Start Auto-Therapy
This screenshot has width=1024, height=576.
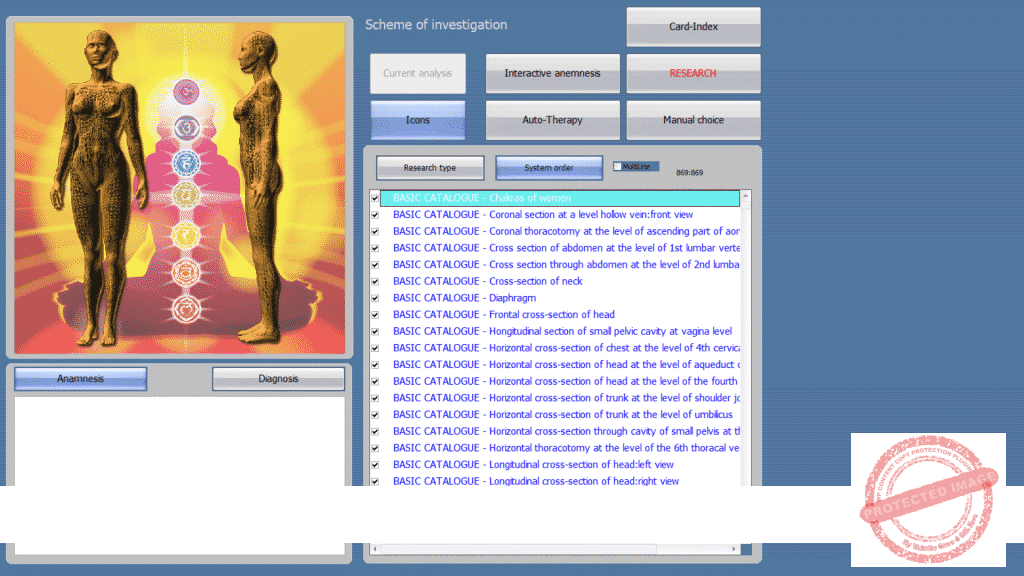click(x=552, y=120)
